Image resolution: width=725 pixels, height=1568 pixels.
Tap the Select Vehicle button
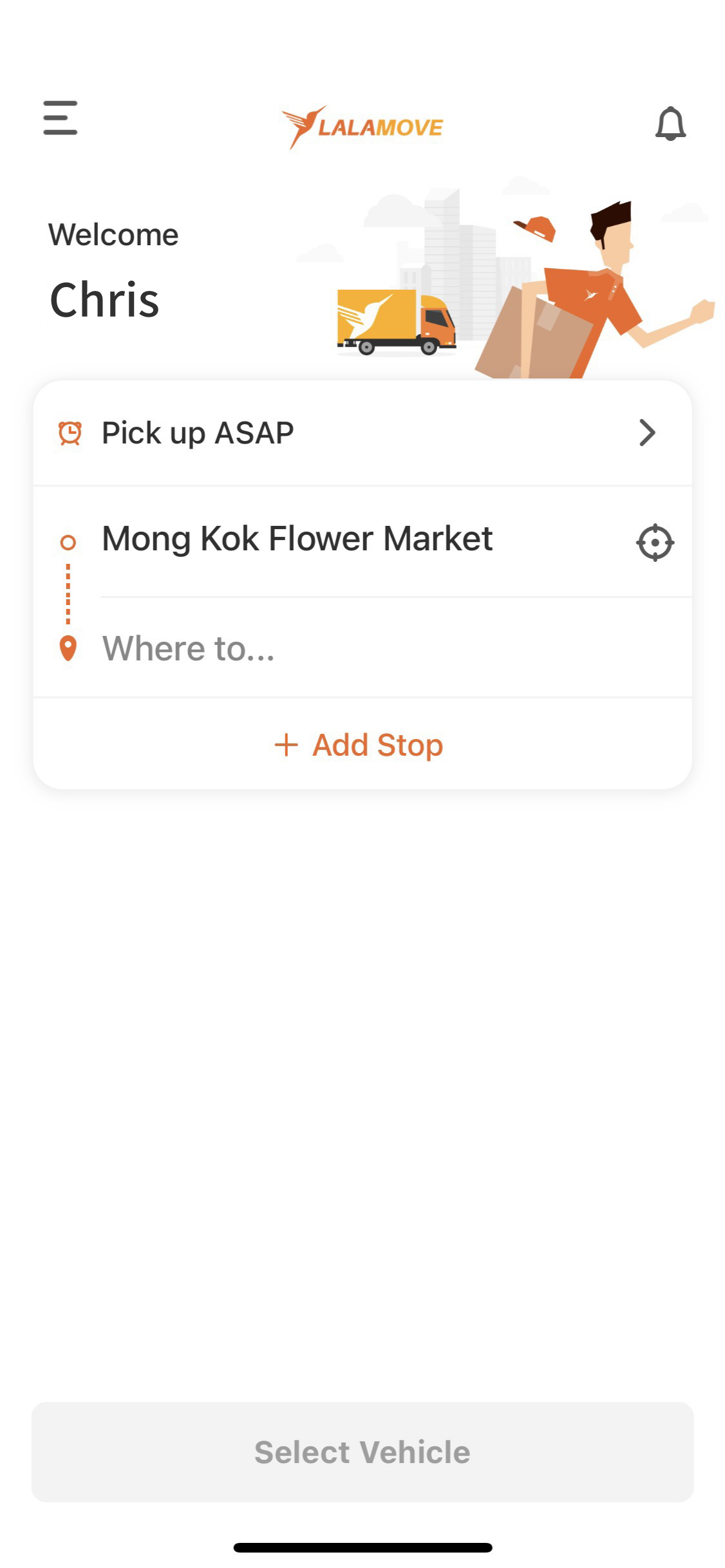coord(362,1452)
